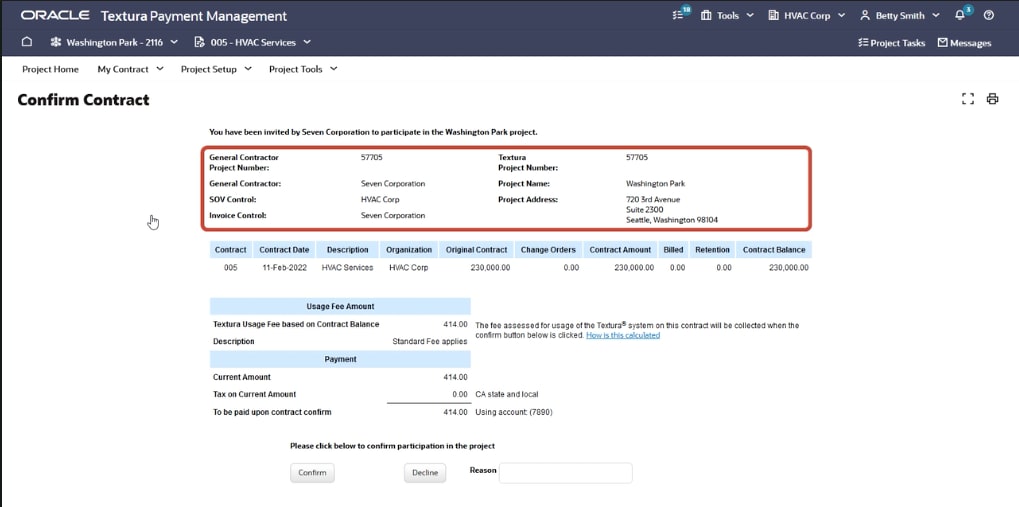Screen dimensions: 1019x507
Task: Expand the 005 - HVAC Services contract selector
Action: (x=253, y=42)
